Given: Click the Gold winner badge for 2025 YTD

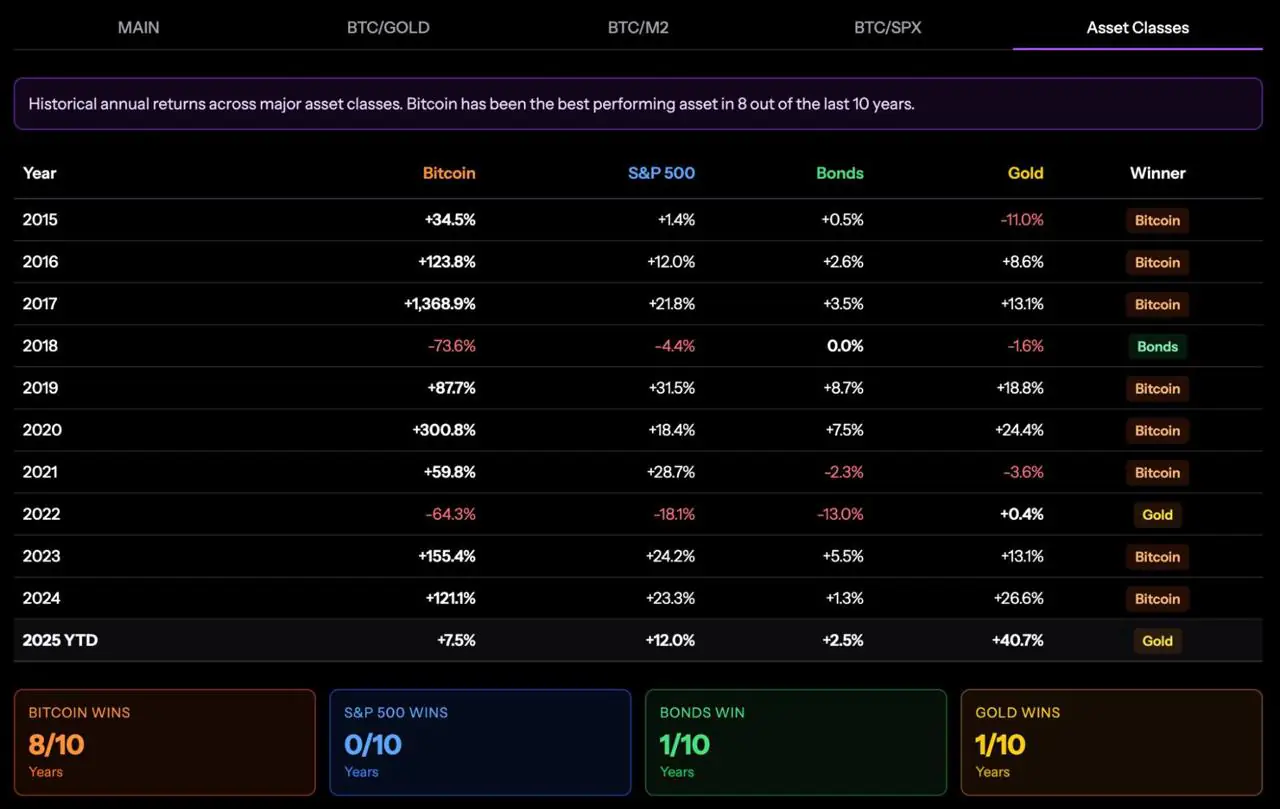Looking at the screenshot, I should point(1158,640).
